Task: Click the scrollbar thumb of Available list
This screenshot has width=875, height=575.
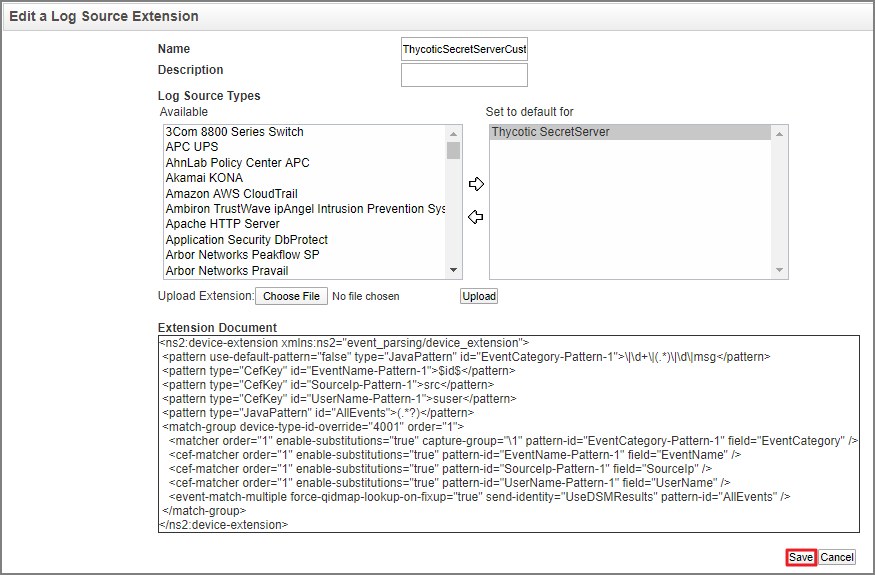Action: click(x=453, y=151)
